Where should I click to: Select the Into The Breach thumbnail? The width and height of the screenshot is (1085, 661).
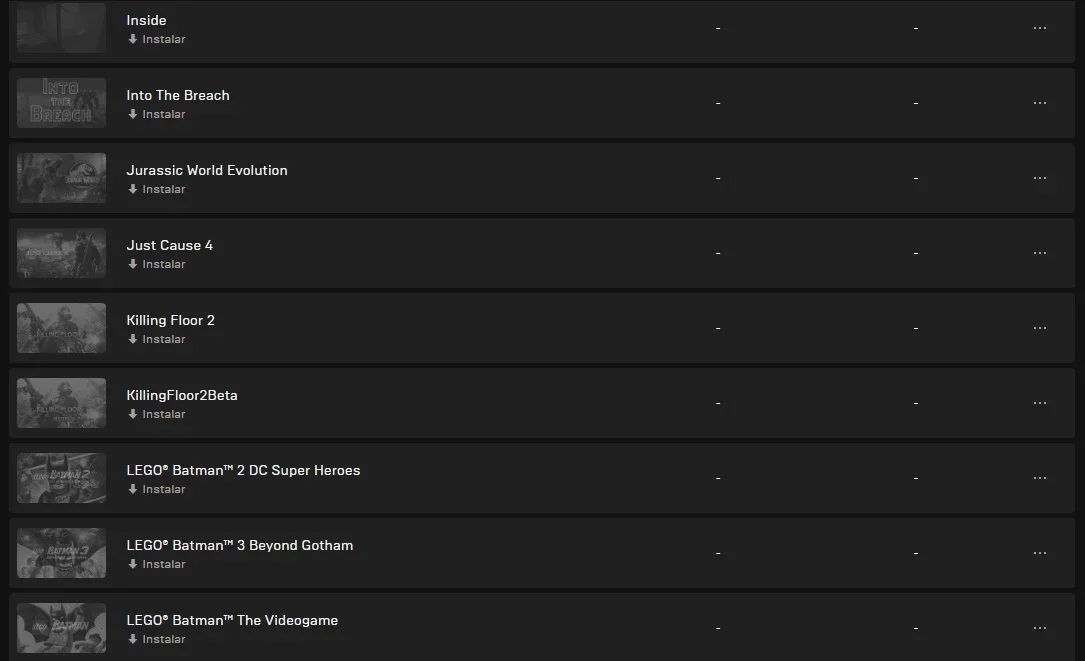(62, 103)
